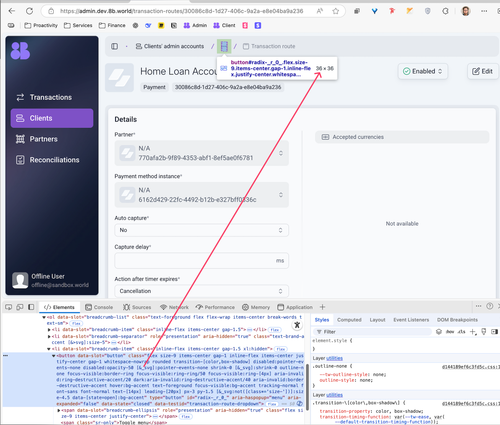Open the Offline User account menu
500x425 pixels.
(x=52, y=280)
